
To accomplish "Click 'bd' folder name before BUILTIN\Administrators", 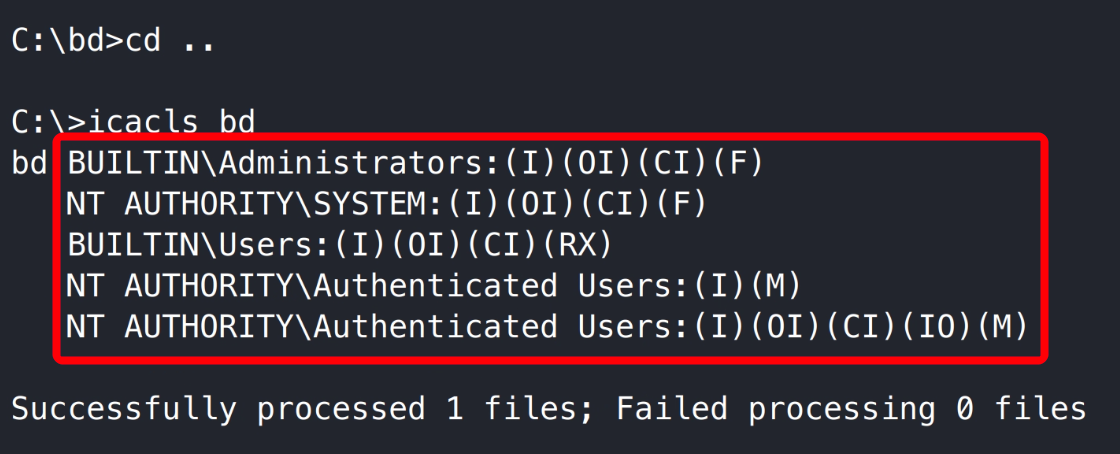I will pos(29,163).
